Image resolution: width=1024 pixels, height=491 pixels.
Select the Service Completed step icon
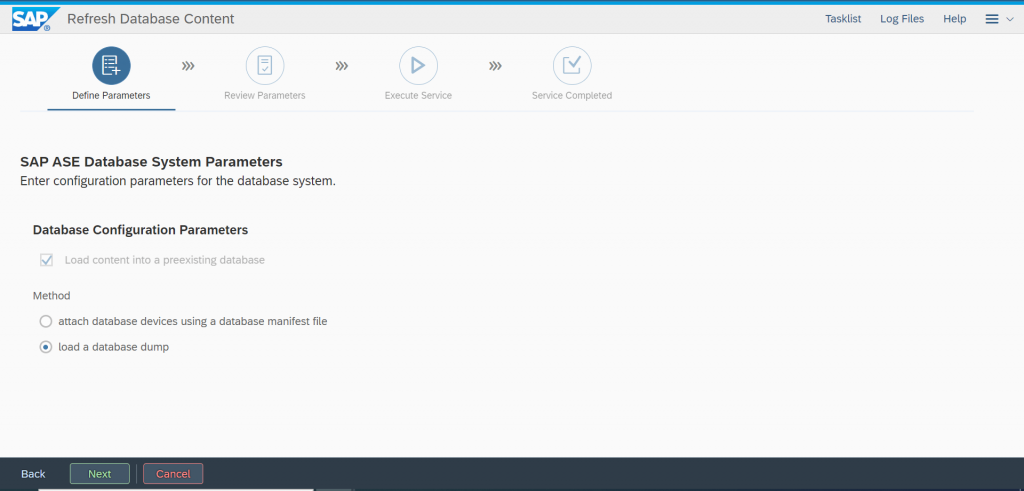point(572,66)
